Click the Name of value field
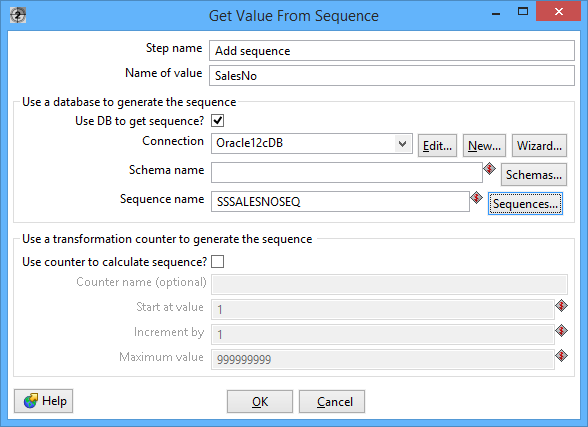The height and width of the screenshot is (427, 588). (392, 76)
